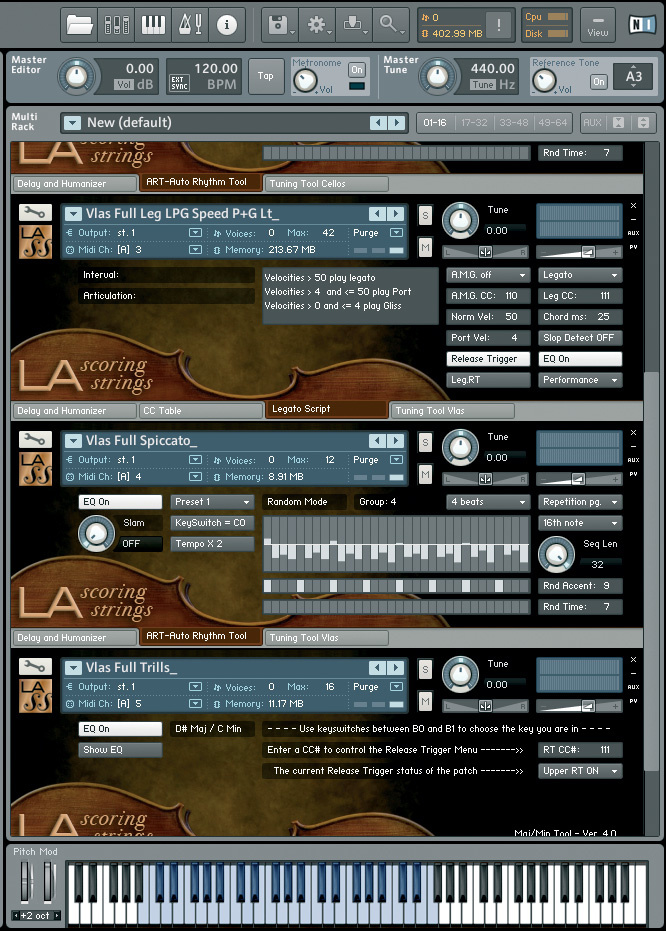Click the Tempo X 2 button
The width and height of the screenshot is (666, 931).
click(x=212, y=543)
